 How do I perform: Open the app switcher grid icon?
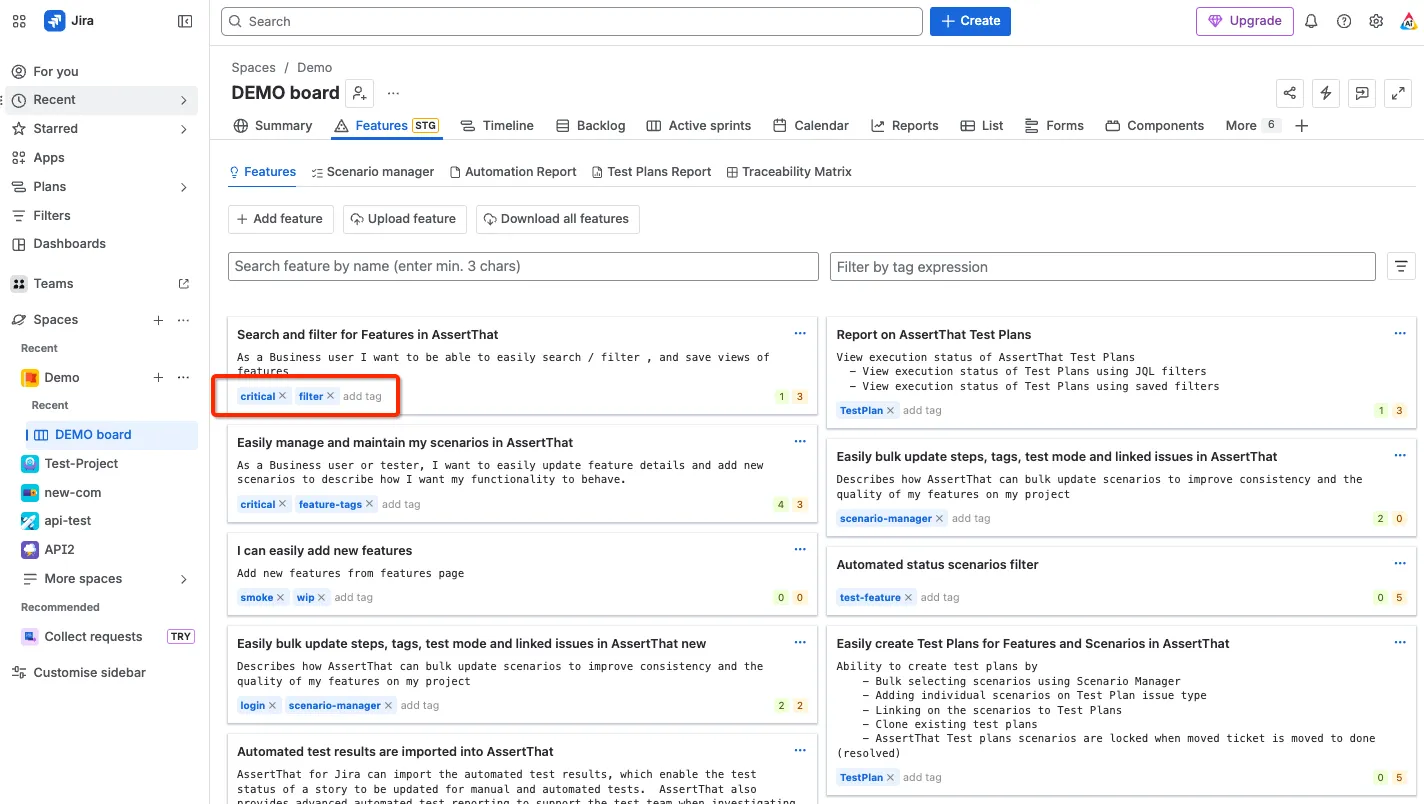coord(19,21)
